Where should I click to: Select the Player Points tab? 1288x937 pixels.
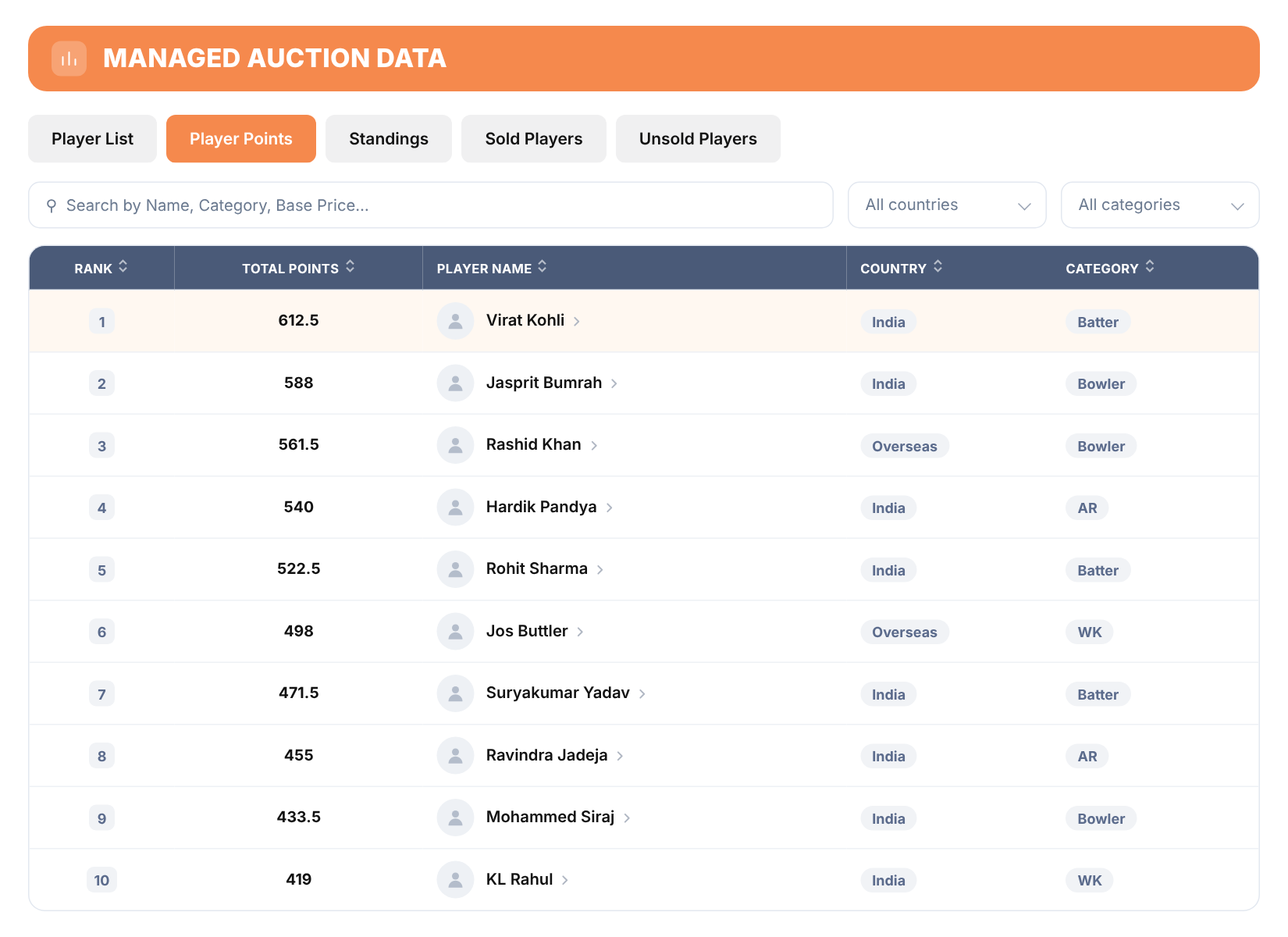[241, 139]
